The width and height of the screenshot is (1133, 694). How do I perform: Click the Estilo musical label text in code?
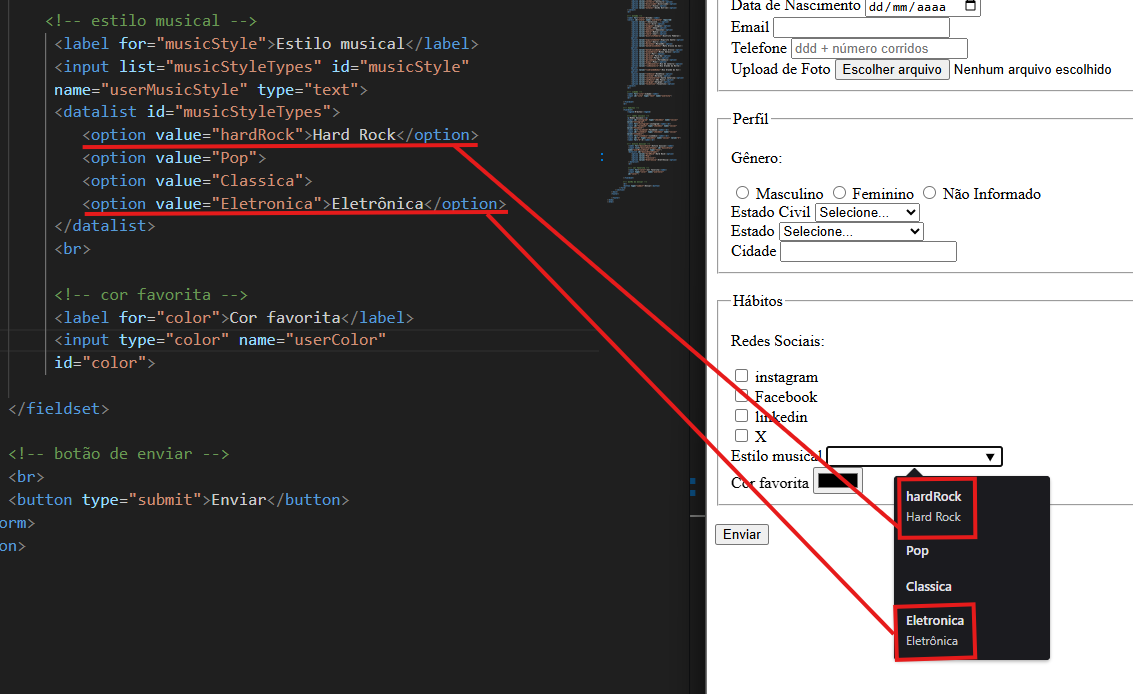tap(340, 44)
